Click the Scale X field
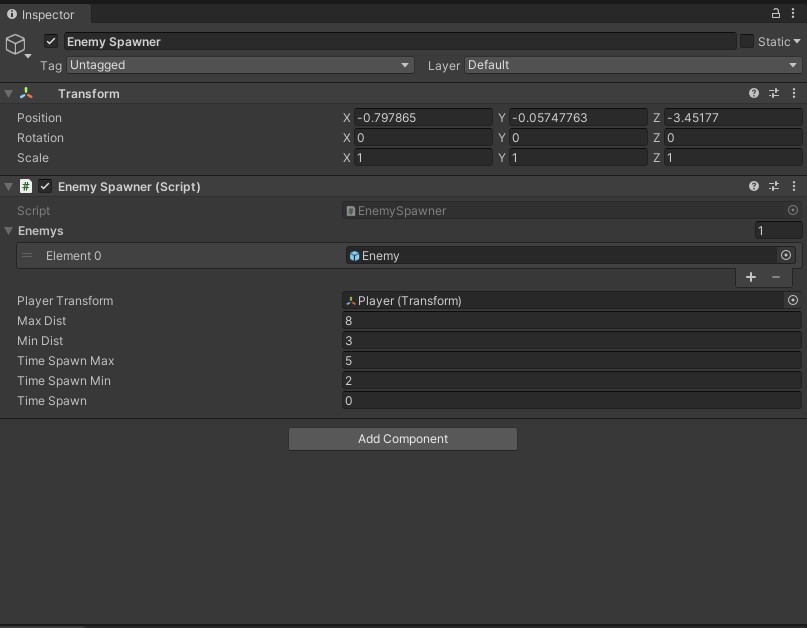This screenshot has width=807, height=628. (423, 158)
